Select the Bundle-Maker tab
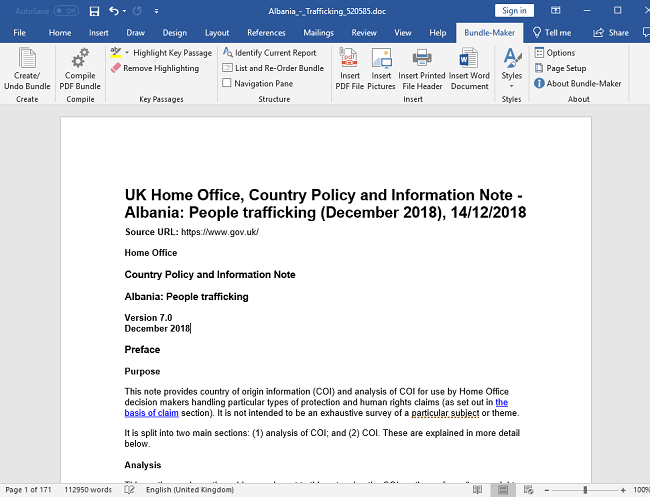Screen dimensions: 650x497 pyautogui.click(x=490, y=33)
